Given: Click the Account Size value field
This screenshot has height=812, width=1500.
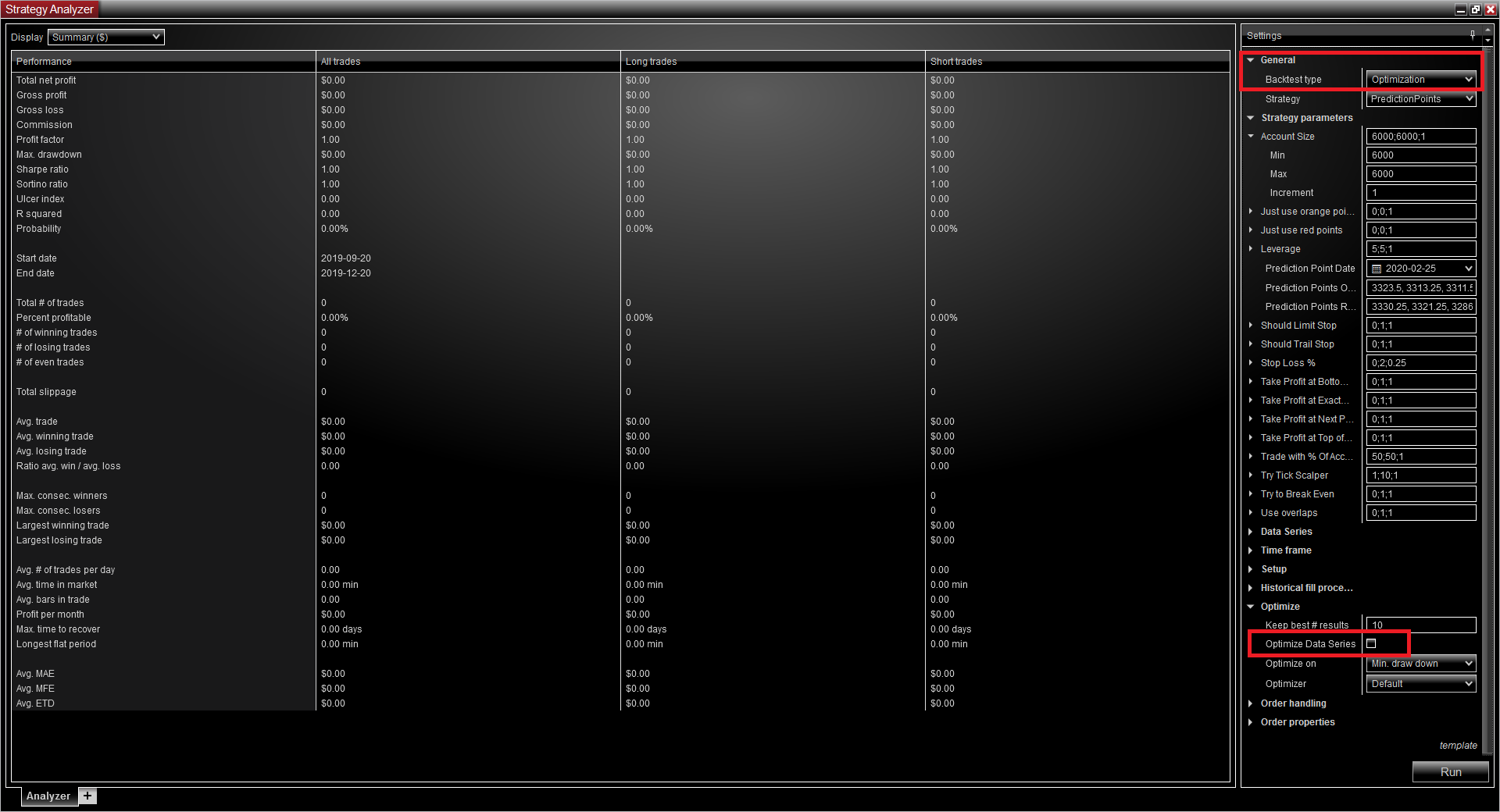Looking at the screenshot, I should pos(1421,137).
